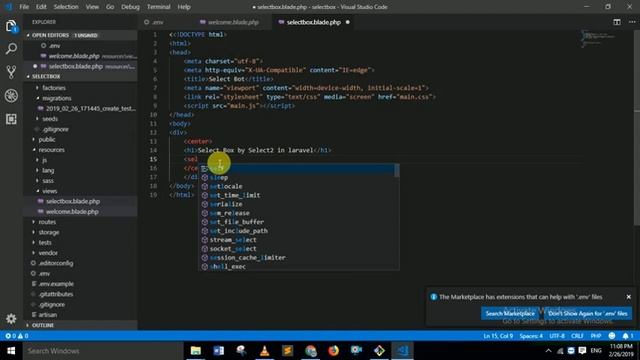
Task: Show errors and warnings in status bar
Action: 16,336
